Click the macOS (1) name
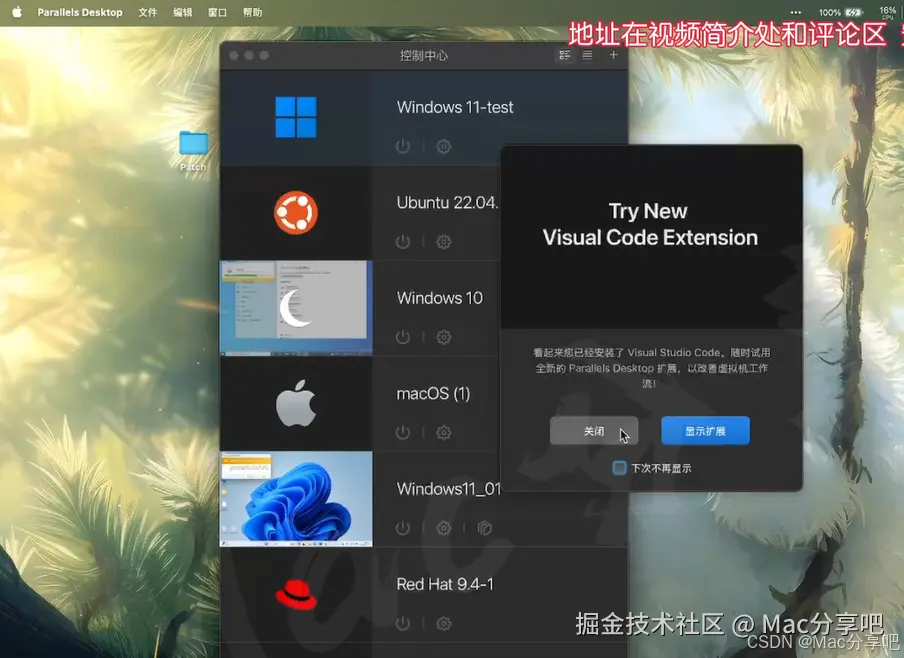 434,393
